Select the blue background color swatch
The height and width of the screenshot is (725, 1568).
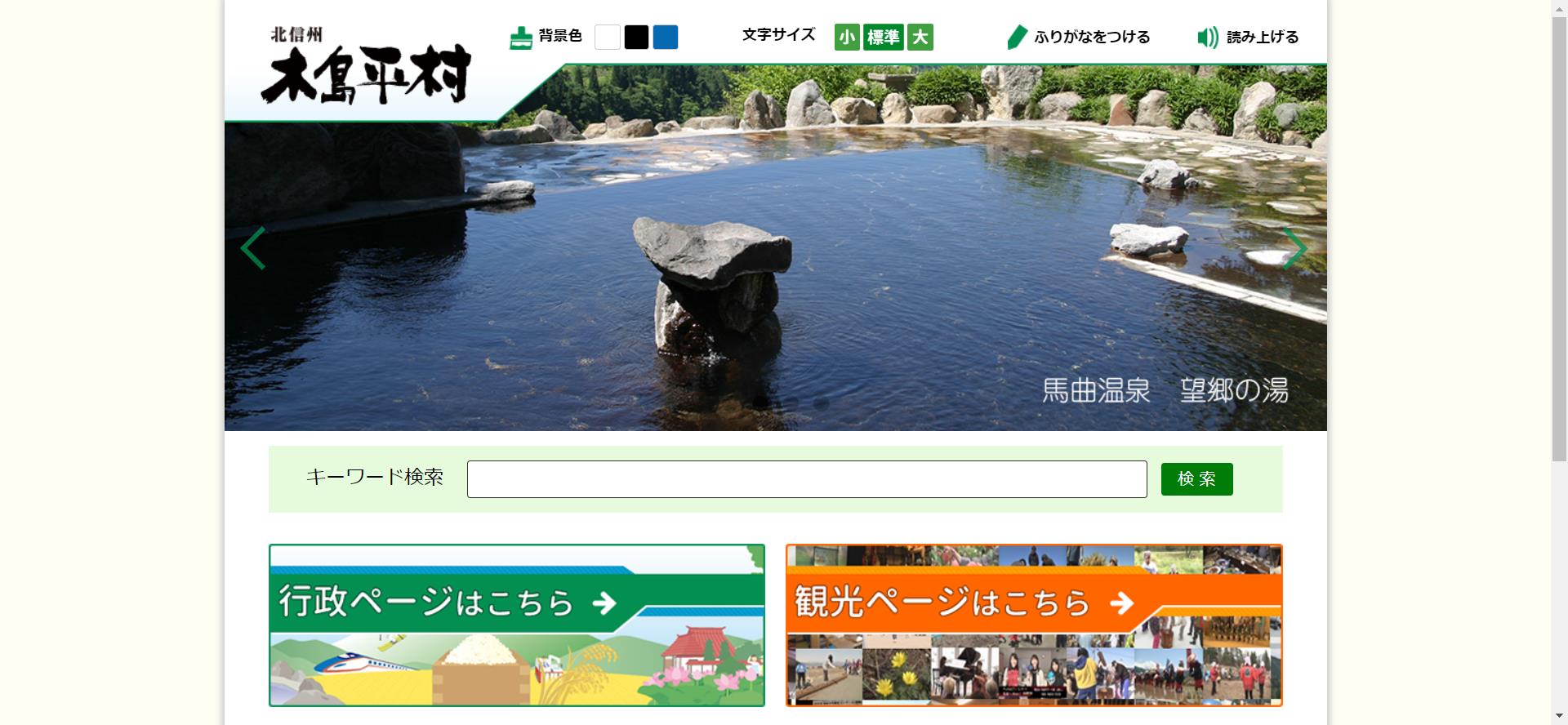pyautogui.click(x=666, y=38)
